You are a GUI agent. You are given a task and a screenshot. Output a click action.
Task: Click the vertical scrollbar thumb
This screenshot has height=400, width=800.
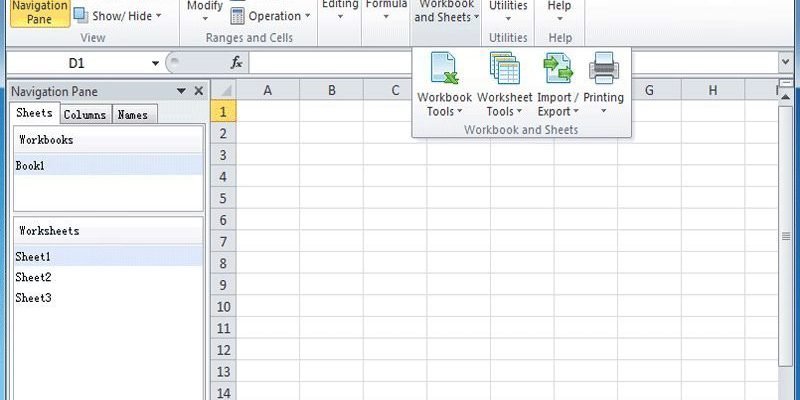786,236
